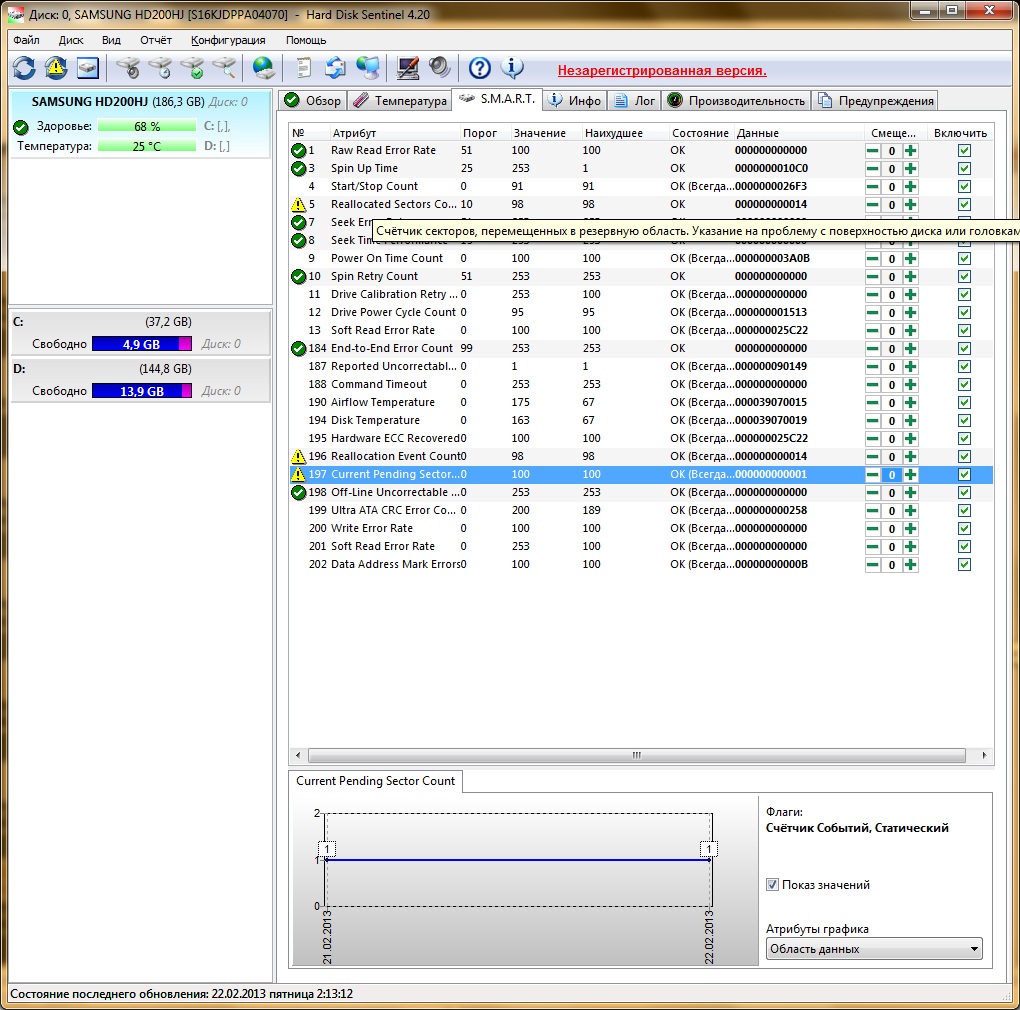Viewport: 1020px width, 1010px height.
Task: Toggle enable checkbox for Current Pending Sector row
Action: coord(964,475)
